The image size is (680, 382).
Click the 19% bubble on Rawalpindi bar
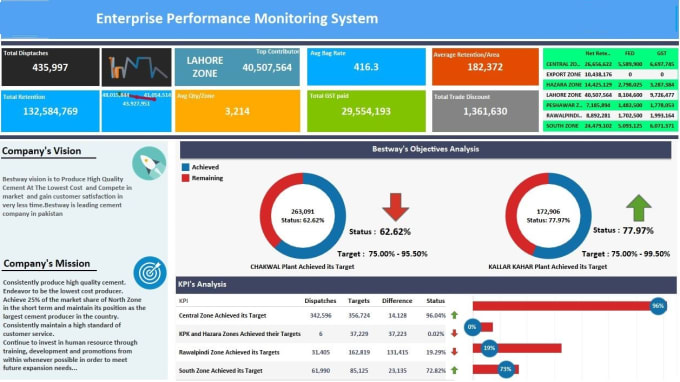pos(489,348)
